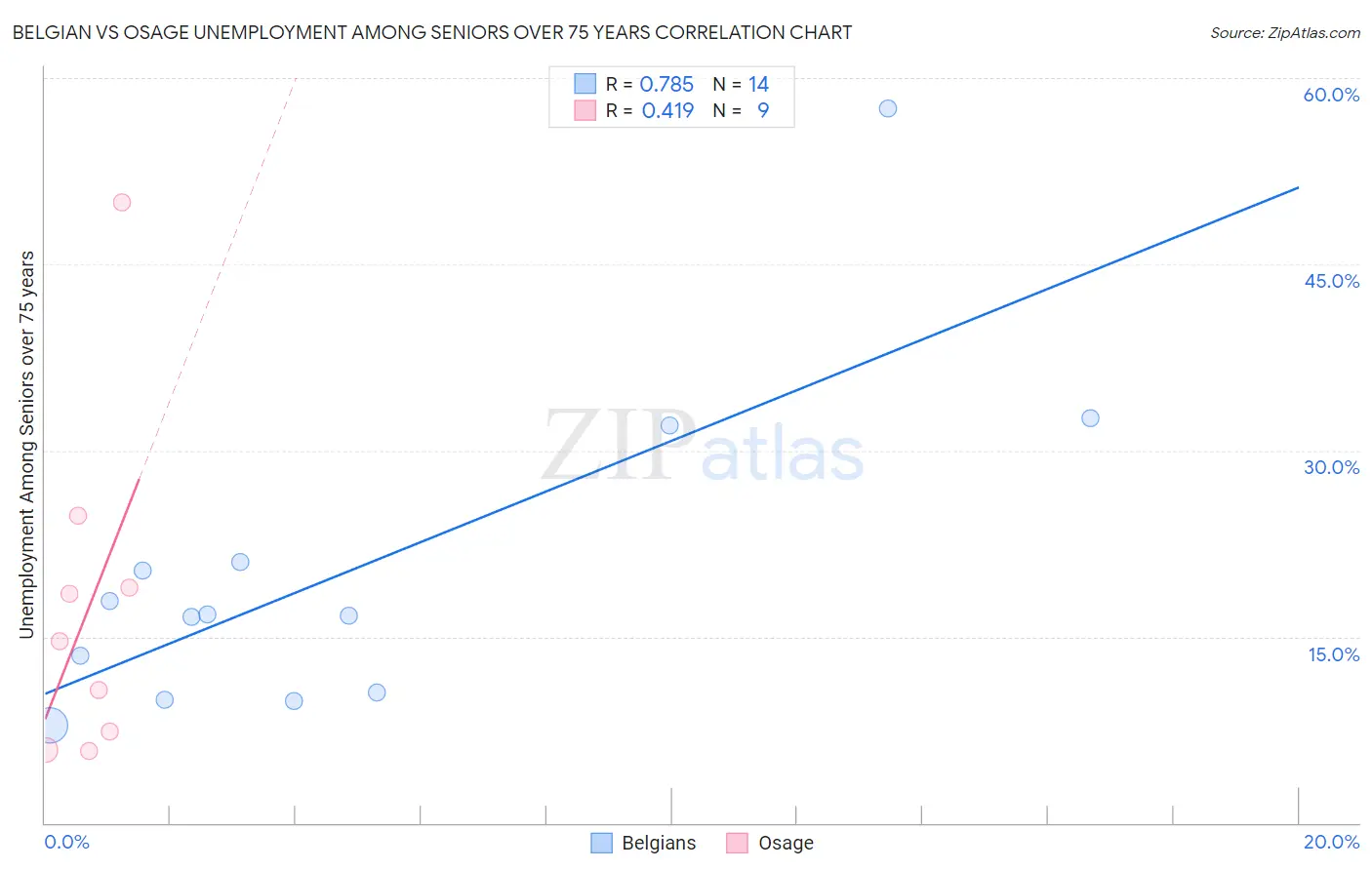The image size is (1372, 870).
Task: Click the blue swatch beside R = 0.785
Action: coord(585,84)
